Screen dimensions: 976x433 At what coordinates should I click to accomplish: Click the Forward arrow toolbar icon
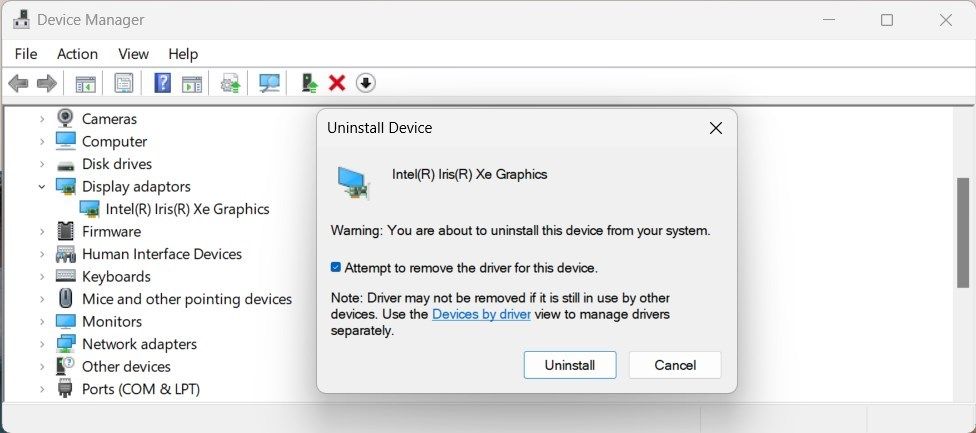tap(47, 83)
